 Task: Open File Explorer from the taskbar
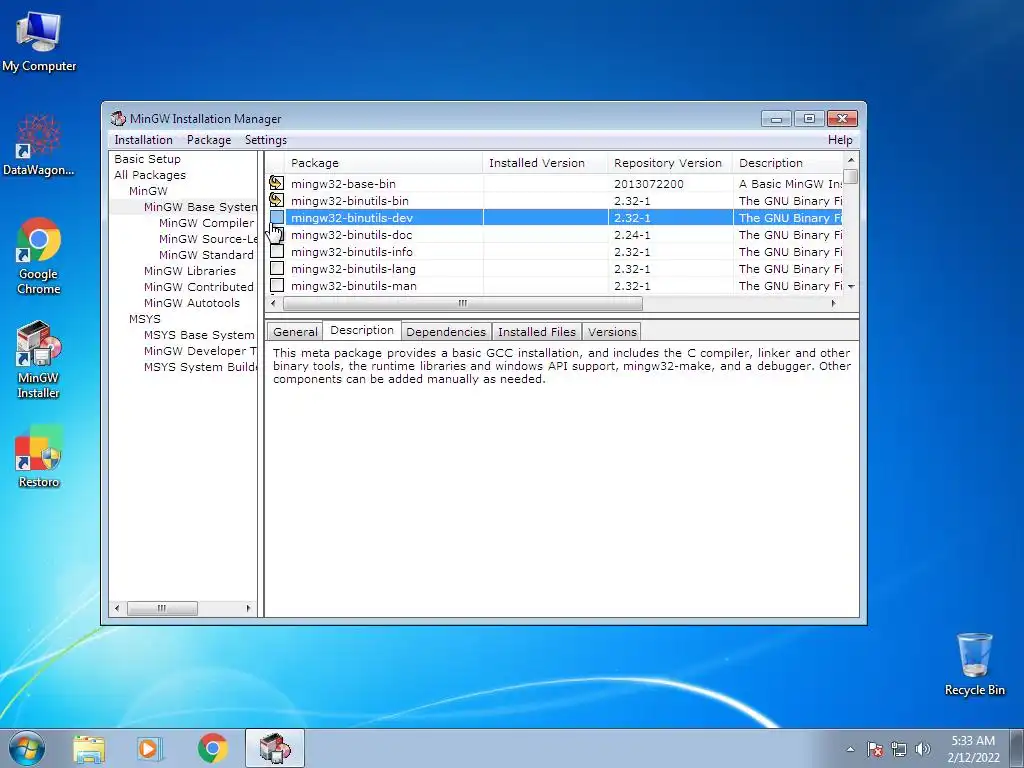[89, 748]
